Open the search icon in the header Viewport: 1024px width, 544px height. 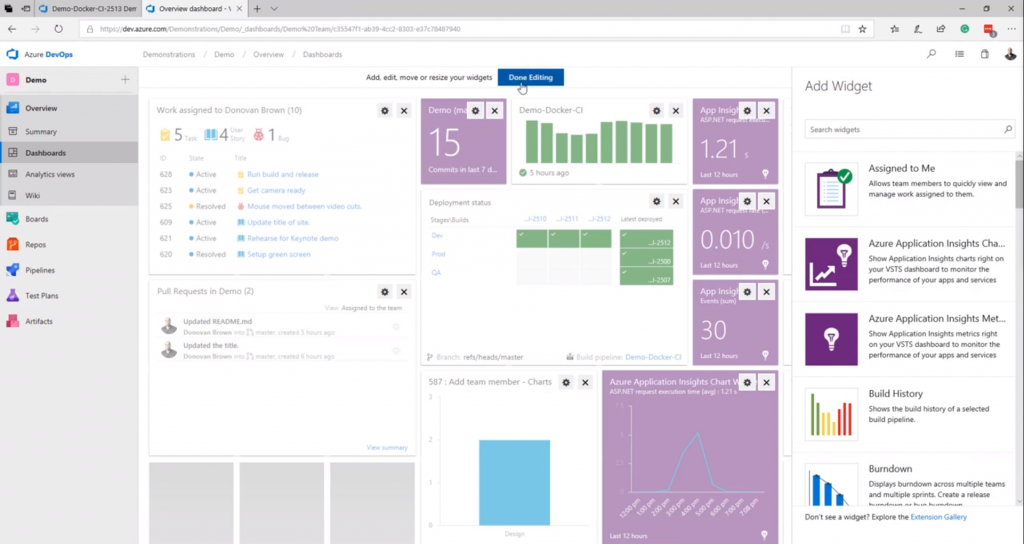tap(931, 54)
